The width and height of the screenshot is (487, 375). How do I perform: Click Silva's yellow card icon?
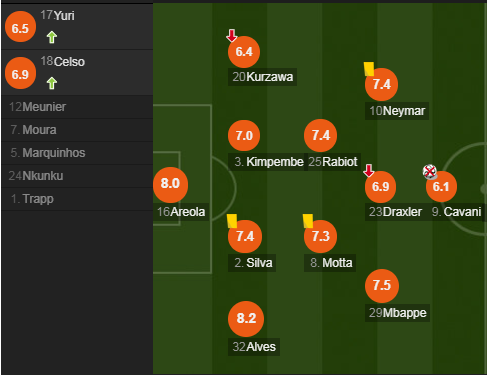pos(232,221)
